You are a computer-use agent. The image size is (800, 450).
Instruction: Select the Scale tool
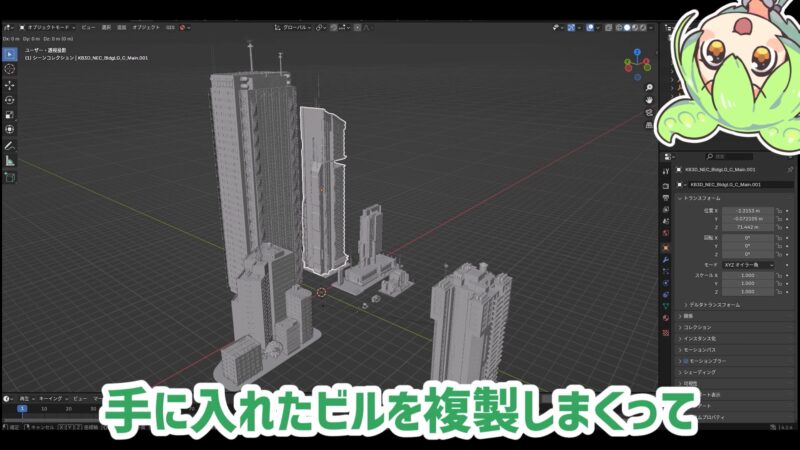click(10, 115)
